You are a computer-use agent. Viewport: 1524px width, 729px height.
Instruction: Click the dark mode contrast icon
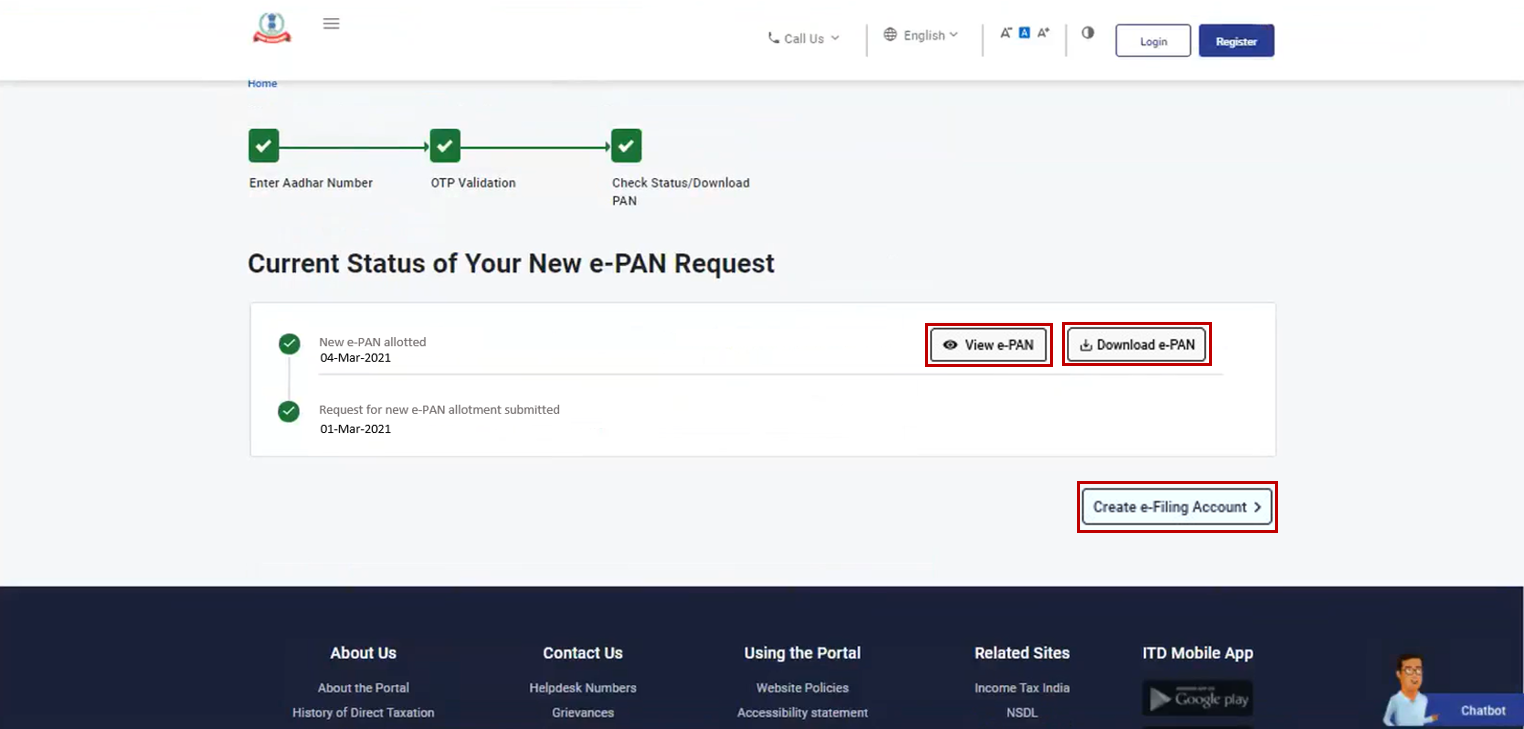point(1087,33)
